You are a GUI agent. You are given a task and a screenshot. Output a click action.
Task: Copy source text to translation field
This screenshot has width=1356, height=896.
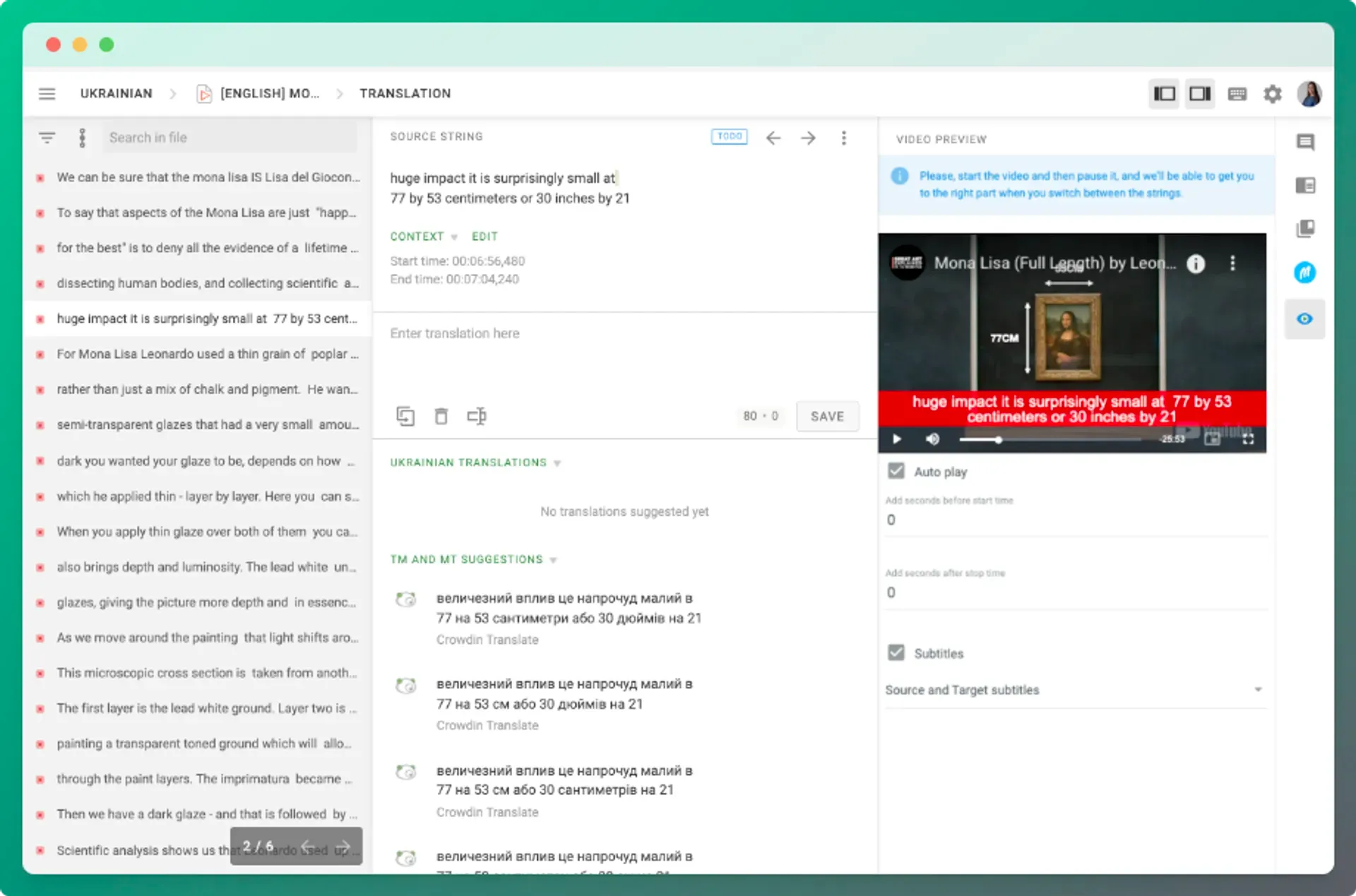tap(405, 416)
